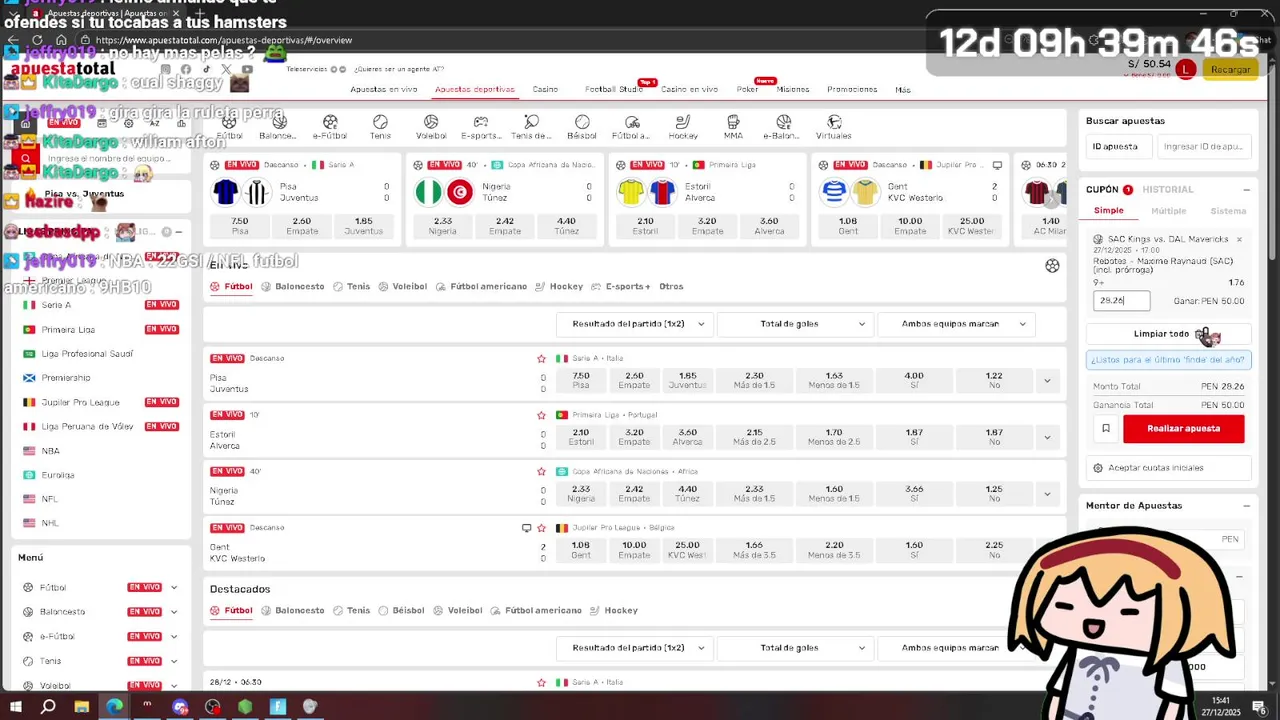
Task: Click the bookmark icon beside Realizar apuesta
Action: click(1105, 428)
